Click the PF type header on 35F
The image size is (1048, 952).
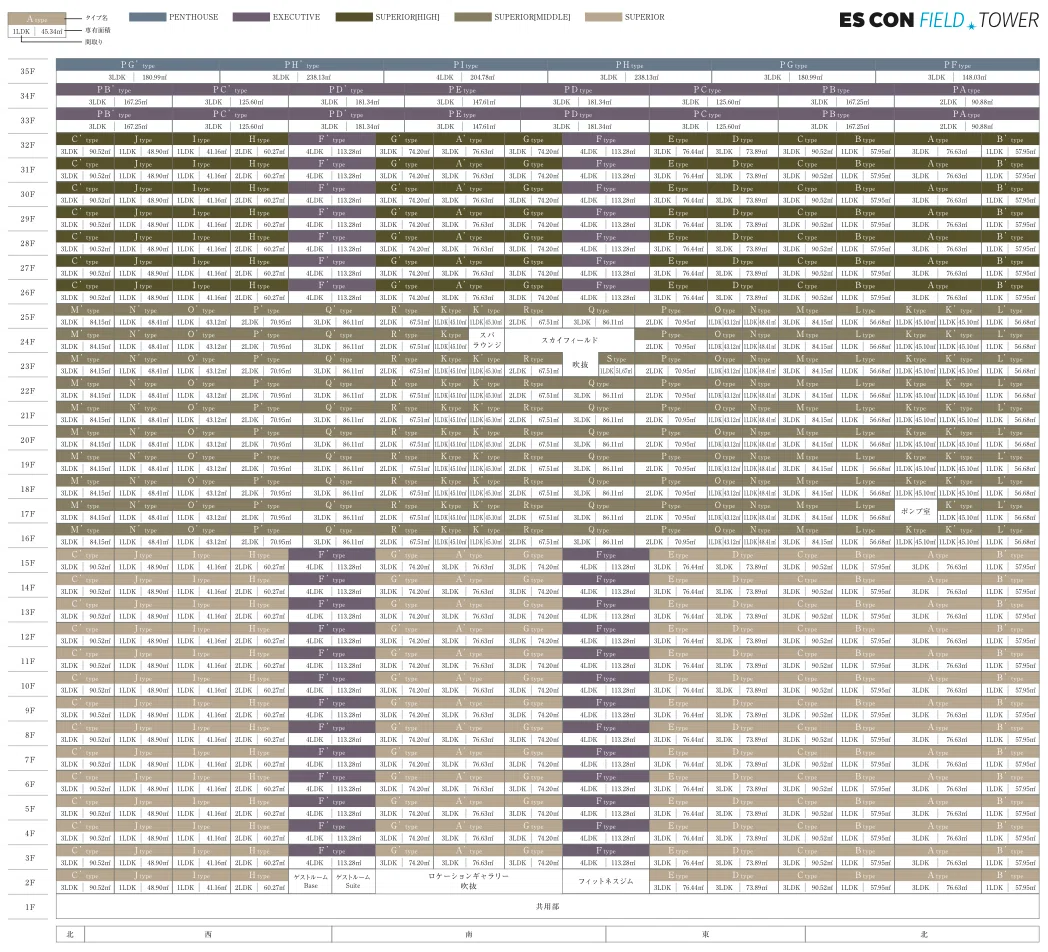[957, 65]
